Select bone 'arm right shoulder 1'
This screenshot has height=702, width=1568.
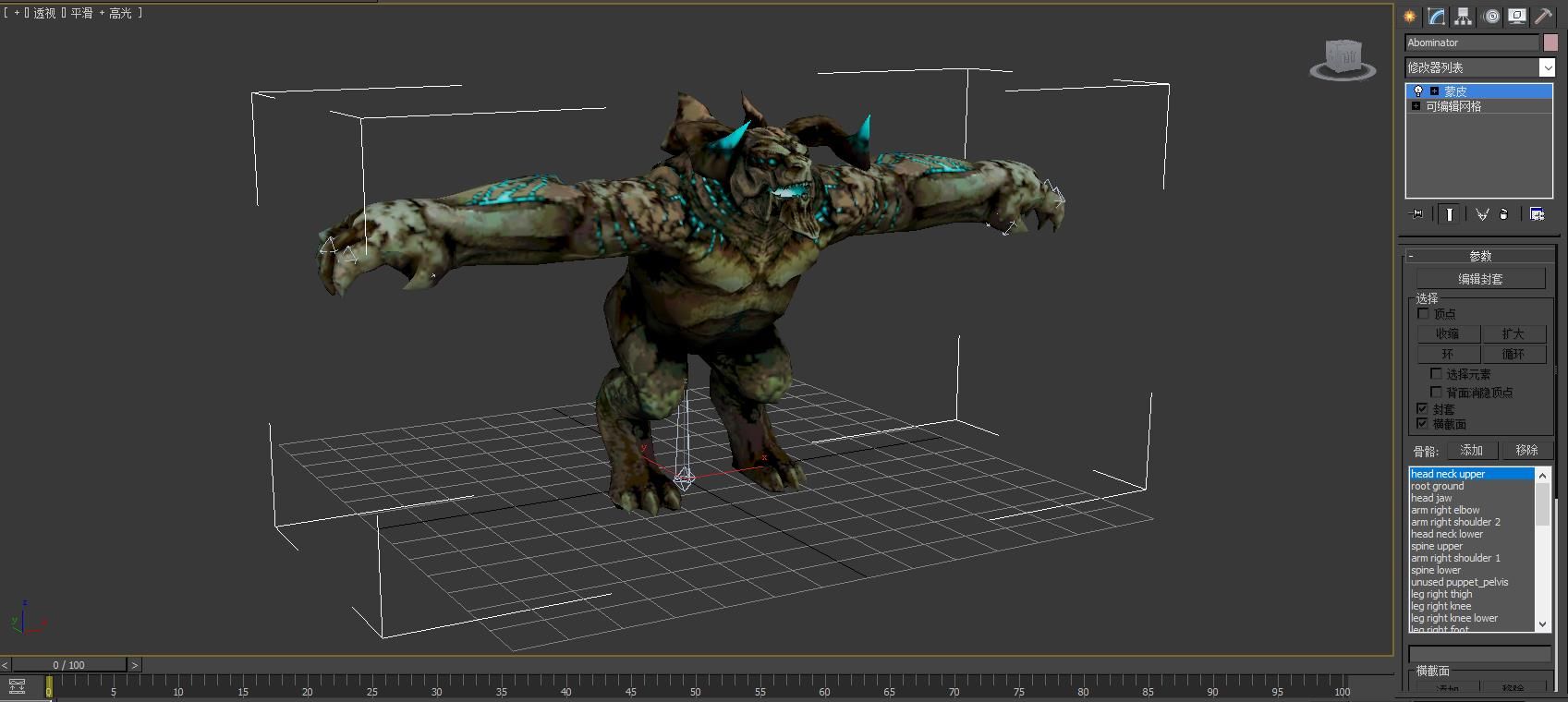coord(1472,558)
